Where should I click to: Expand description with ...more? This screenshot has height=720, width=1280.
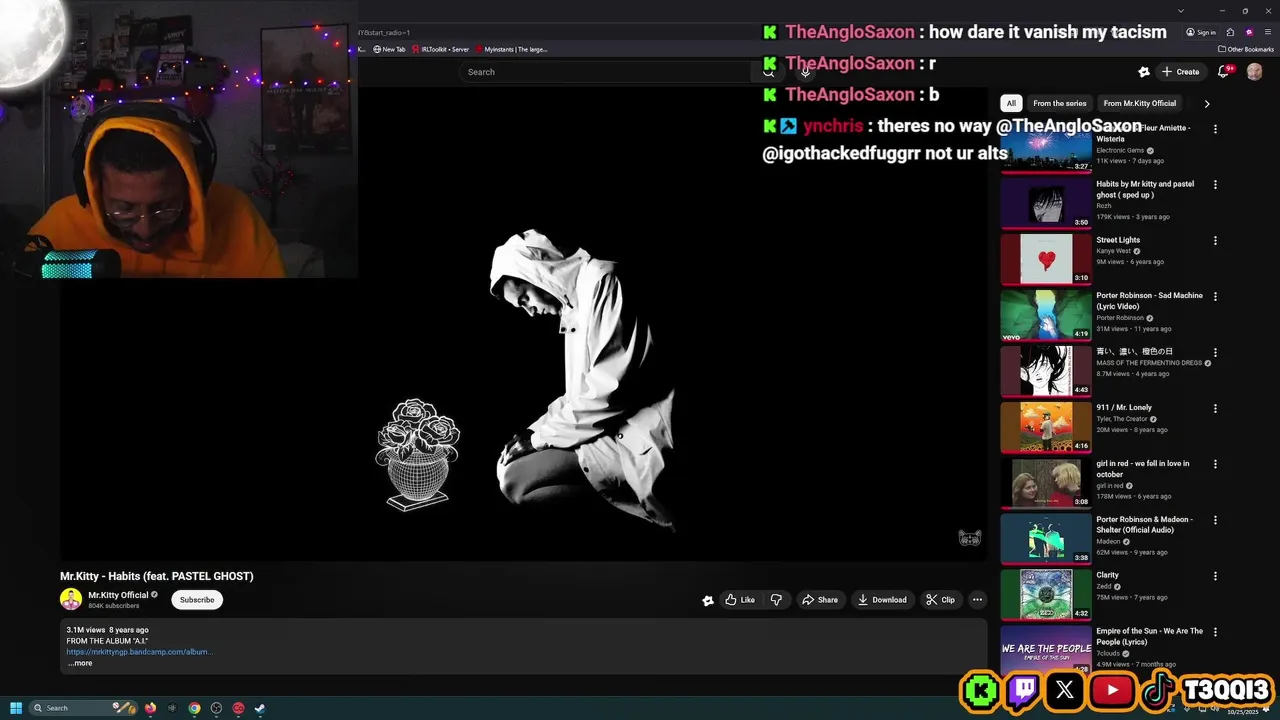[80, 663]
